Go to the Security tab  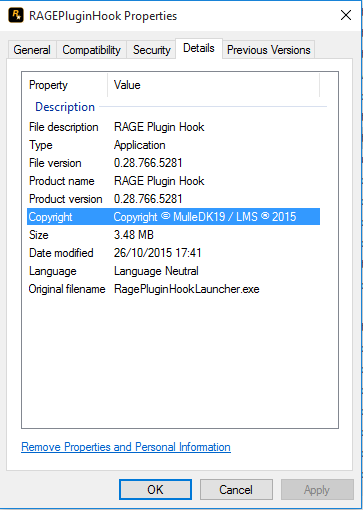click(x=151, y=50)
